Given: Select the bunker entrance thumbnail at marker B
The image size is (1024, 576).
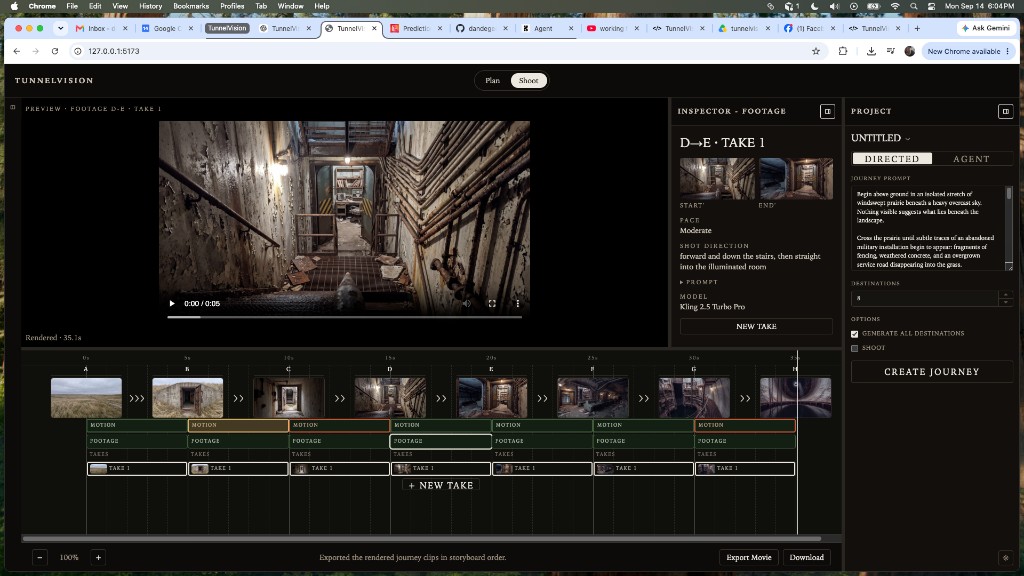Looking at the screenshot, I should click(187, 398).
